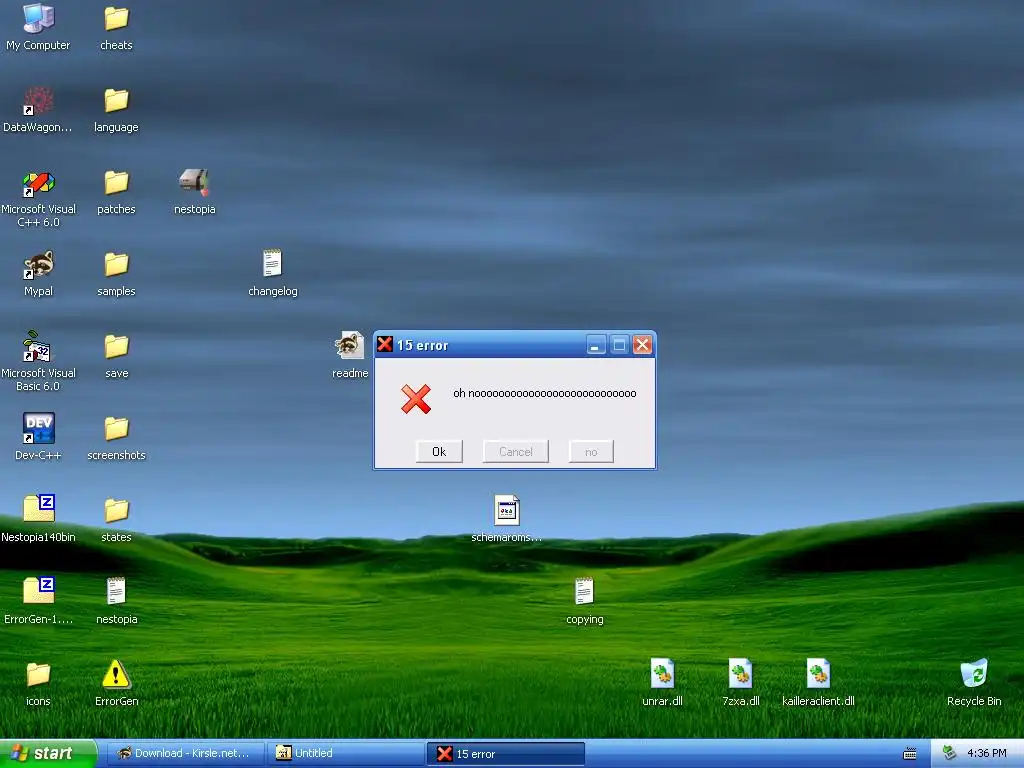Click the system tray safely remove icon

pyautogui.click(x=950, y=754)
